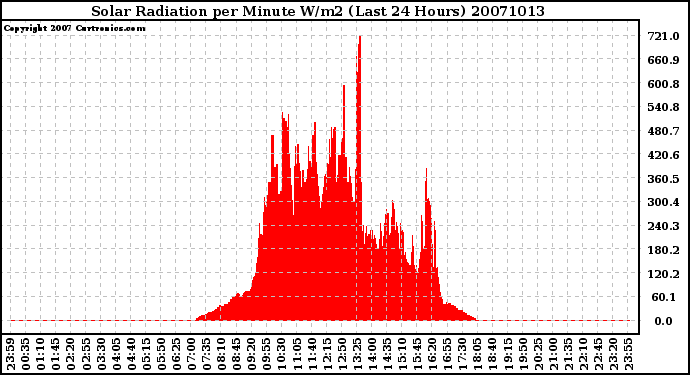Image resolution: width=690 pixels, height=375 pixels.
Task: Click the 23:59 time label
Action: click(11, 354)
